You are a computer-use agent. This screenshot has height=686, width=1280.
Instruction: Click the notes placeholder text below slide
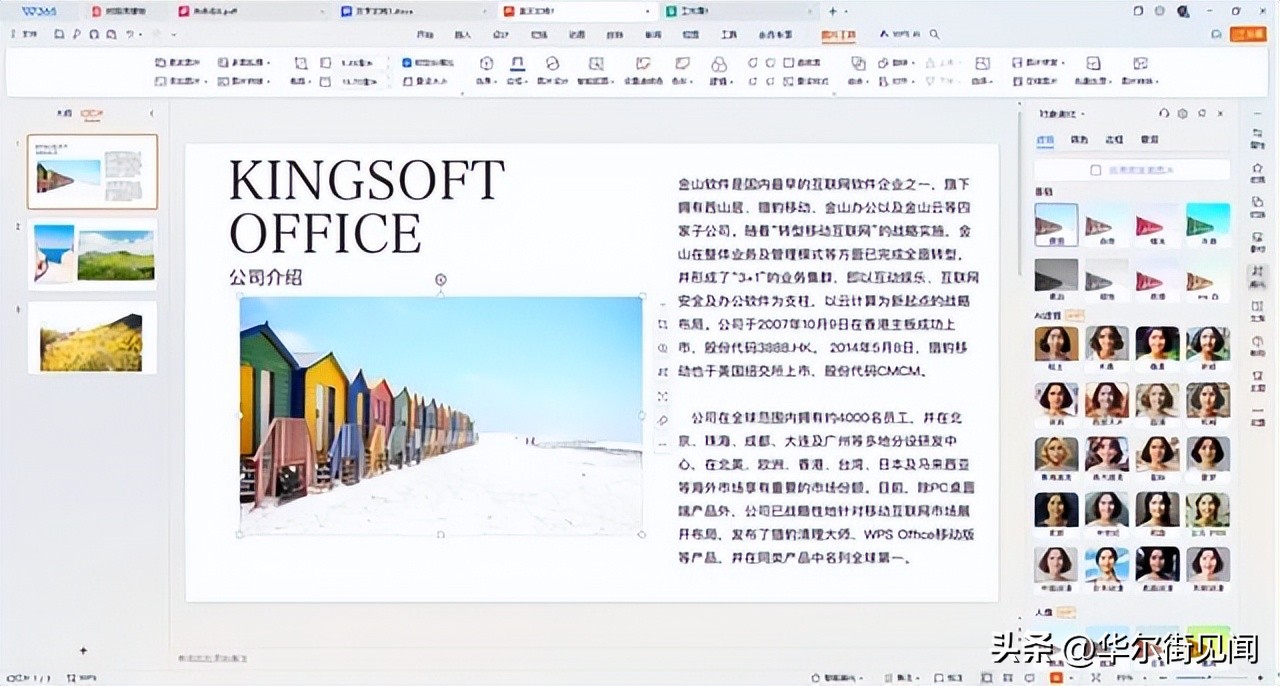coord(213,658)
